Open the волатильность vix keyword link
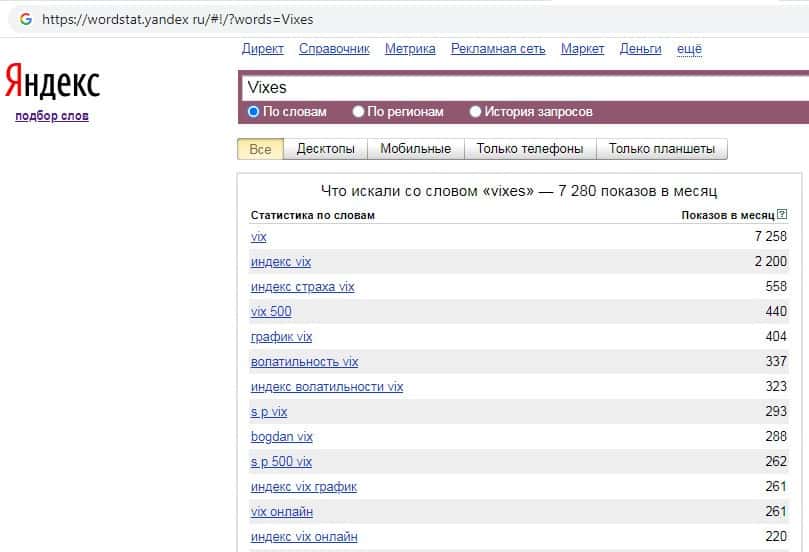Screen dimensions: 809x552 click(304, 362)
